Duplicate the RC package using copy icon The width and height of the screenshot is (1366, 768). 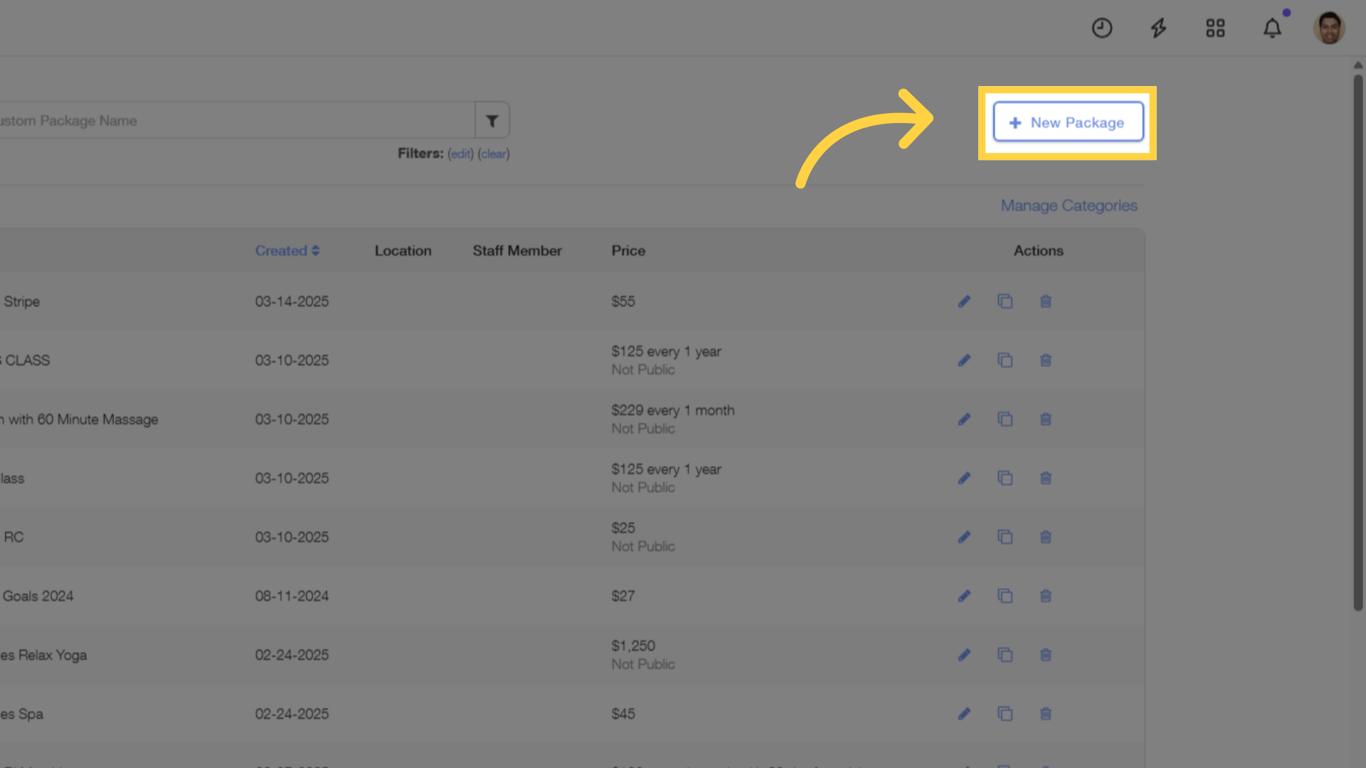point(1006,537)
